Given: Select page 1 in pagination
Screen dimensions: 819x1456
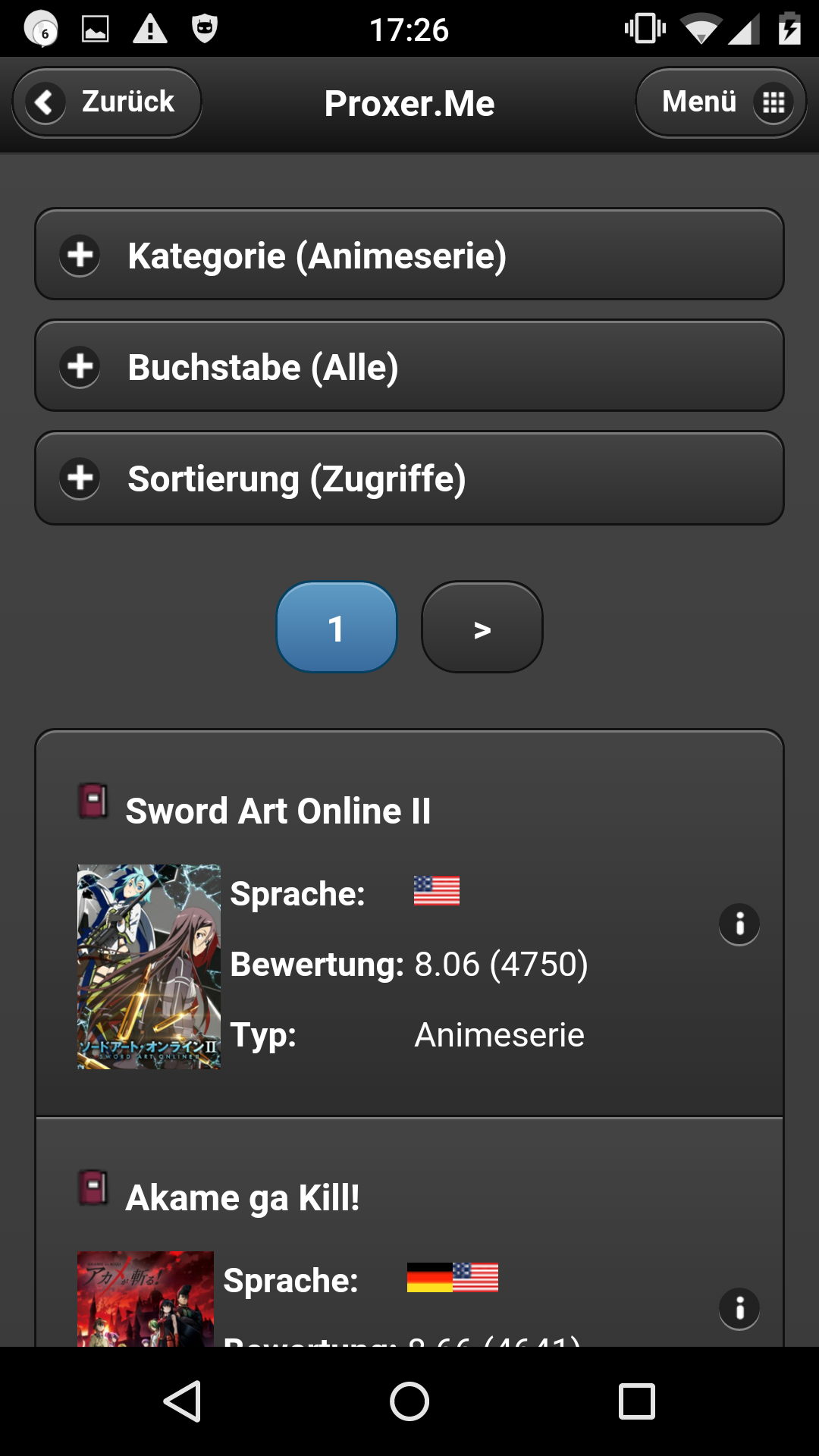Looking at the screenshot, I should pos(337,627).
